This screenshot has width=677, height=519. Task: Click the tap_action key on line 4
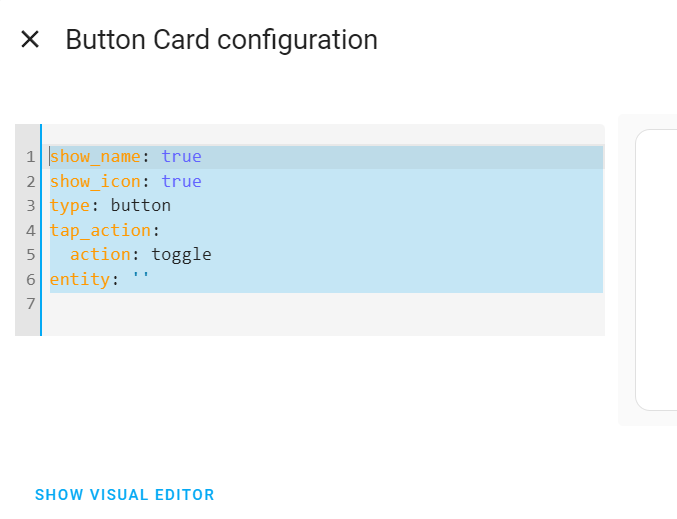(100, 231)
